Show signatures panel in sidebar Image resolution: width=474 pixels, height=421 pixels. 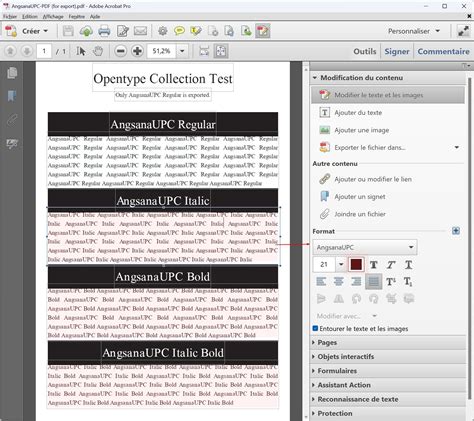12,144
